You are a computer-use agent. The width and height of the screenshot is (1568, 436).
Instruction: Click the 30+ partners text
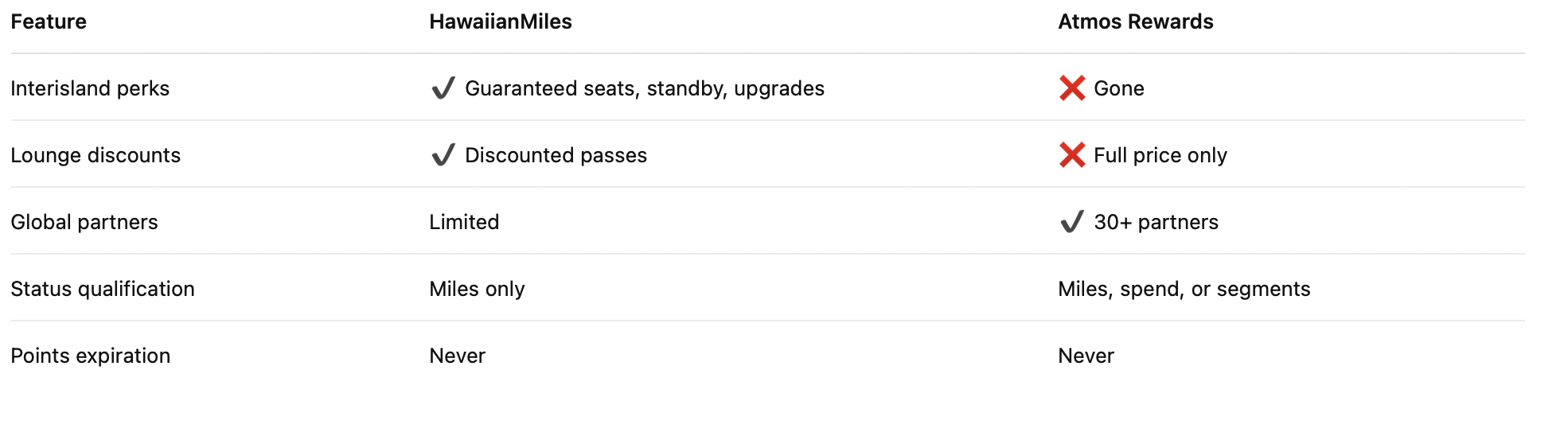(1156, 222)
